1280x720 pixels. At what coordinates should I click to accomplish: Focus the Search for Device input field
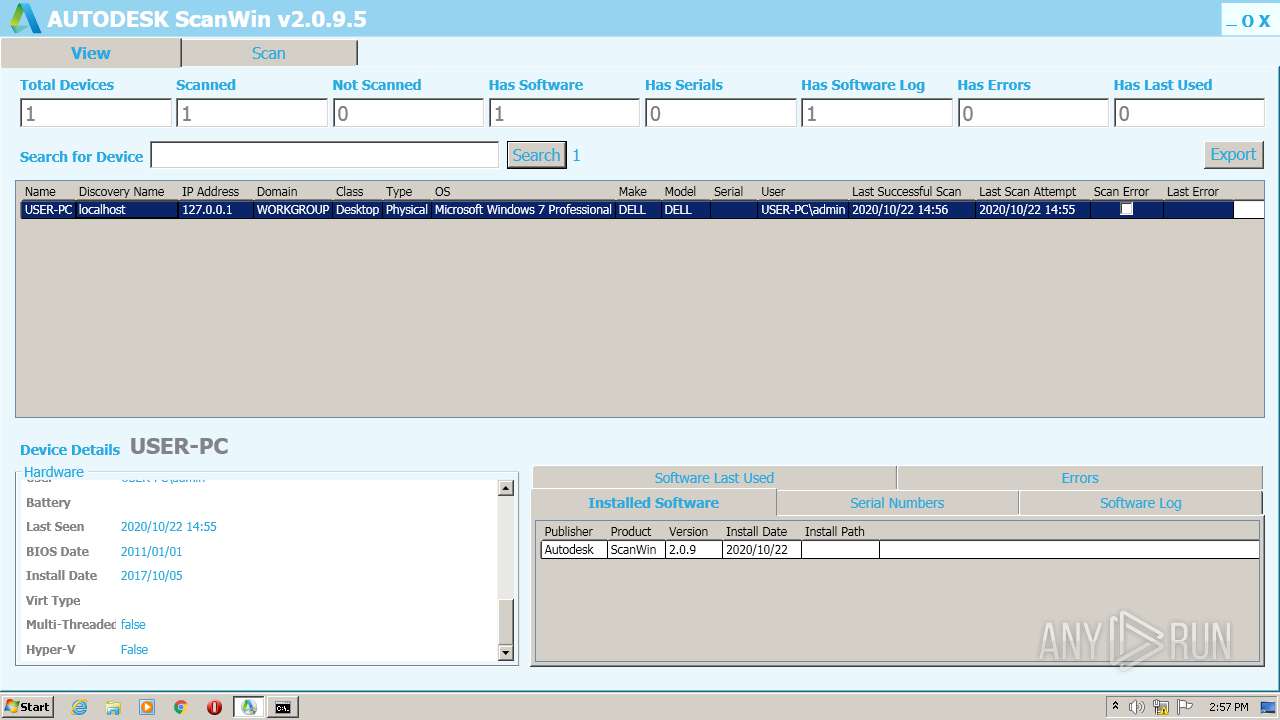point(324,155)
